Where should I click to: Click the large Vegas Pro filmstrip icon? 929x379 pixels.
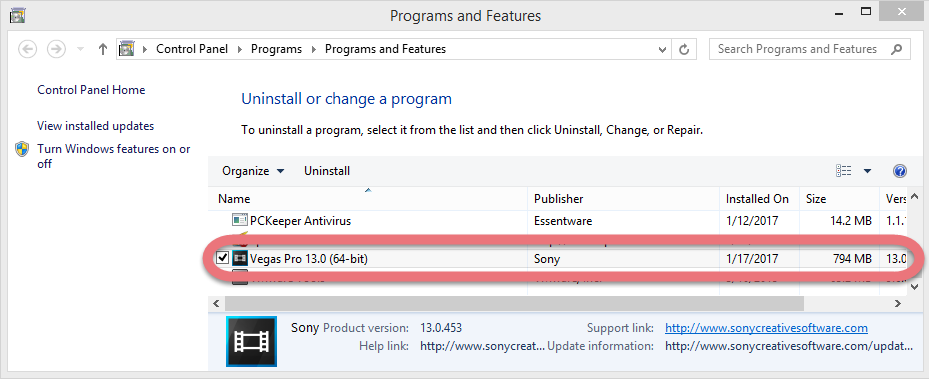click(251, 342)
